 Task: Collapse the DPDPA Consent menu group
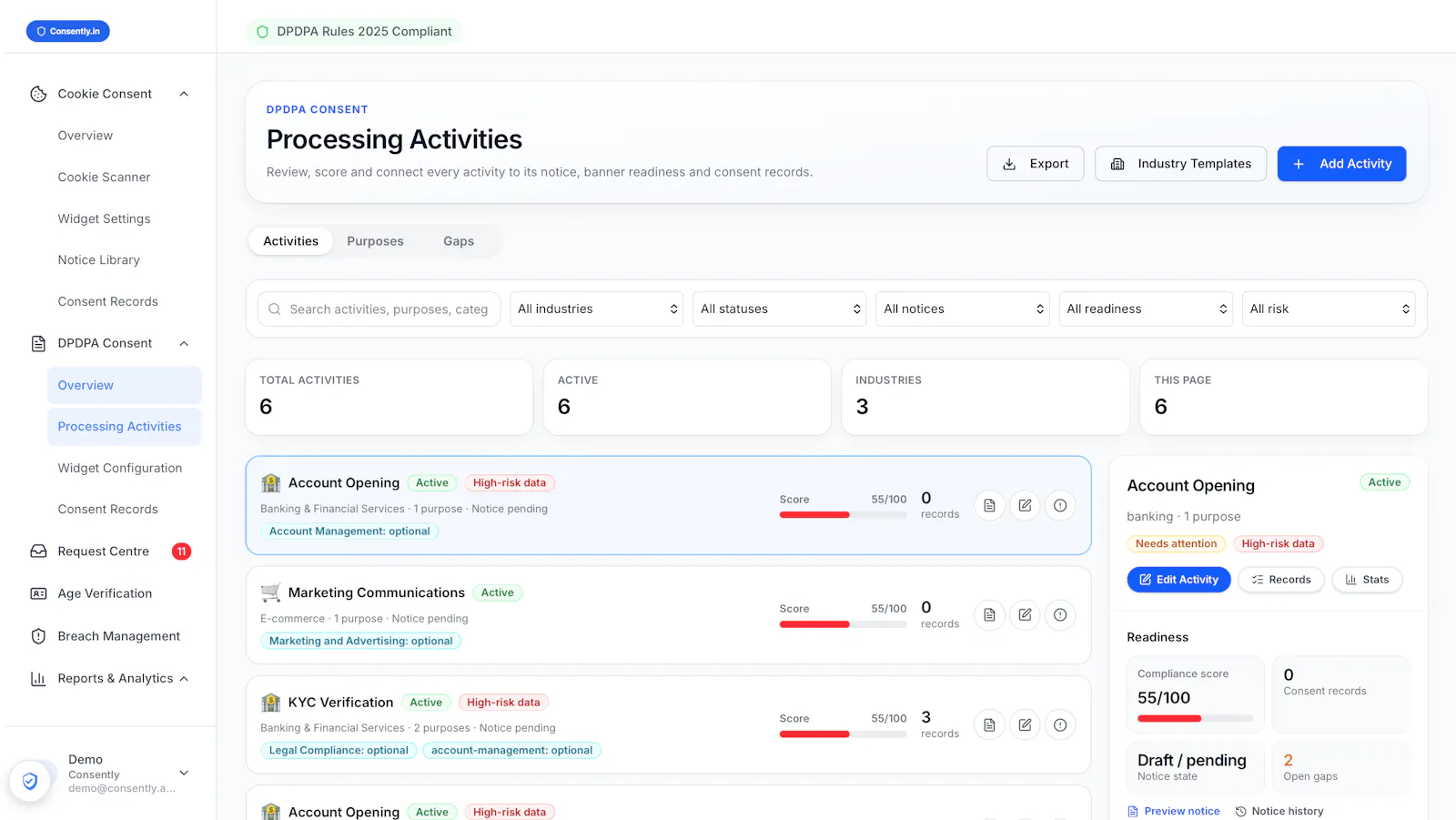[184, 343]
